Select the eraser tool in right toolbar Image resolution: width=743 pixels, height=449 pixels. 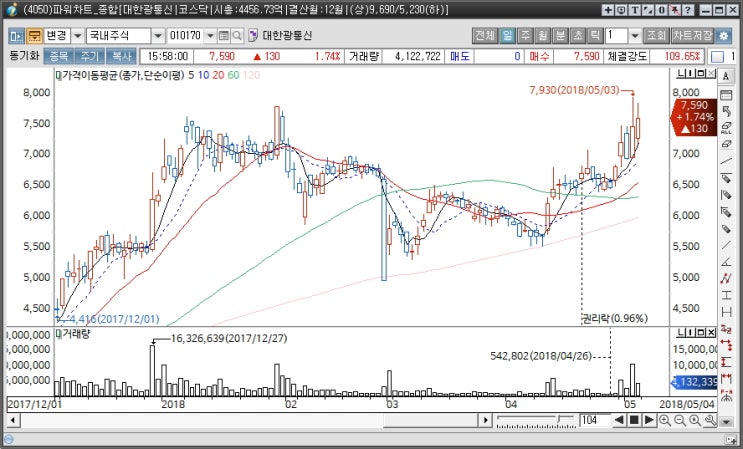[x=726, y=144]
